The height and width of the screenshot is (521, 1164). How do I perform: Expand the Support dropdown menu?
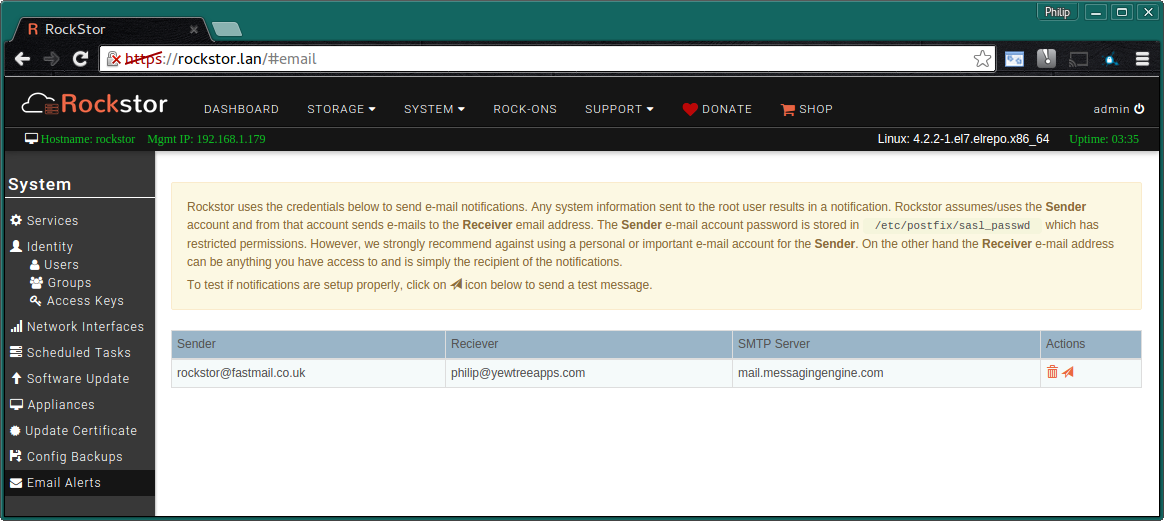619,109
